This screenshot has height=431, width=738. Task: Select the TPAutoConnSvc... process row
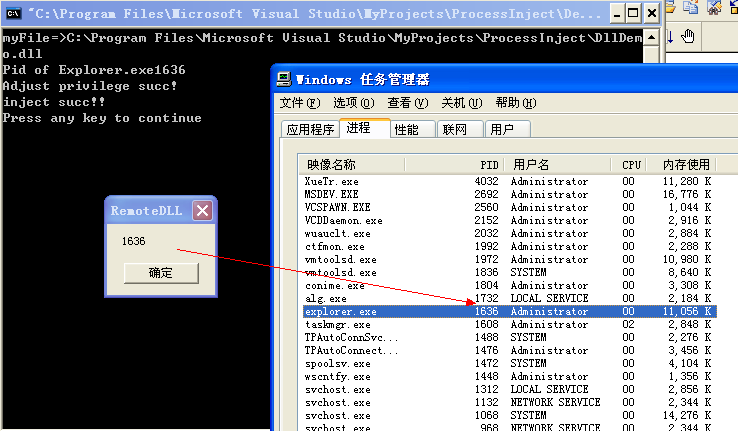tap(509, 337)
